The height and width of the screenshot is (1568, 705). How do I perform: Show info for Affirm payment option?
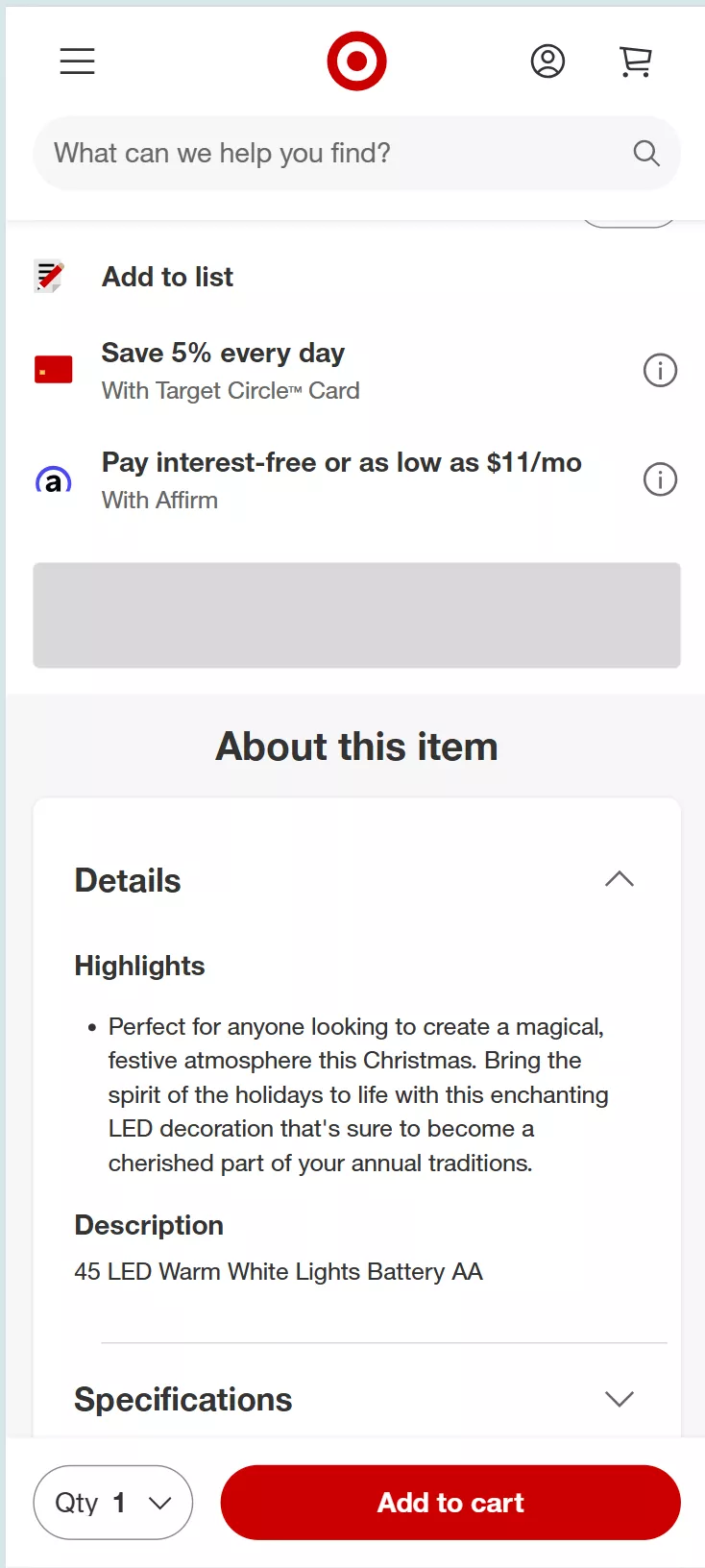click(x=660, y=479)
